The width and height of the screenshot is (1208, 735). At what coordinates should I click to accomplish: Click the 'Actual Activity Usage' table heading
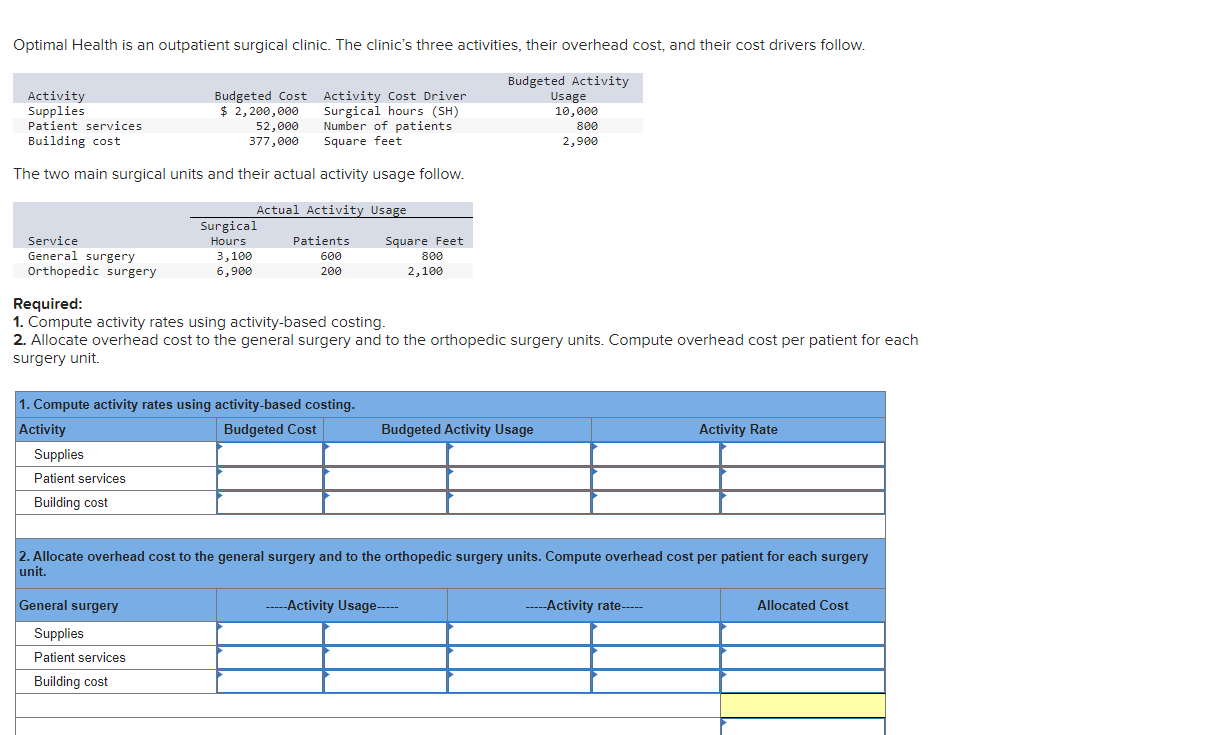pyautogui.click(x=331, y=210)
